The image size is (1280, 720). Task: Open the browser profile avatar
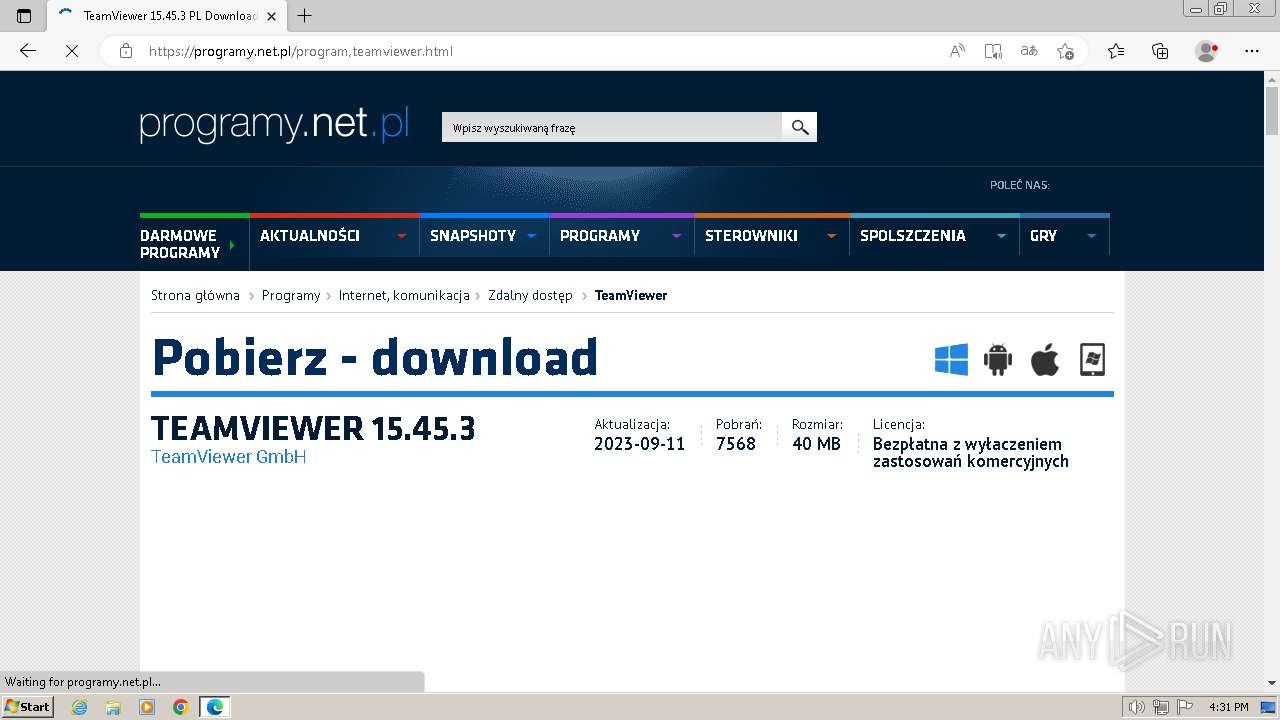[1207, 51]
